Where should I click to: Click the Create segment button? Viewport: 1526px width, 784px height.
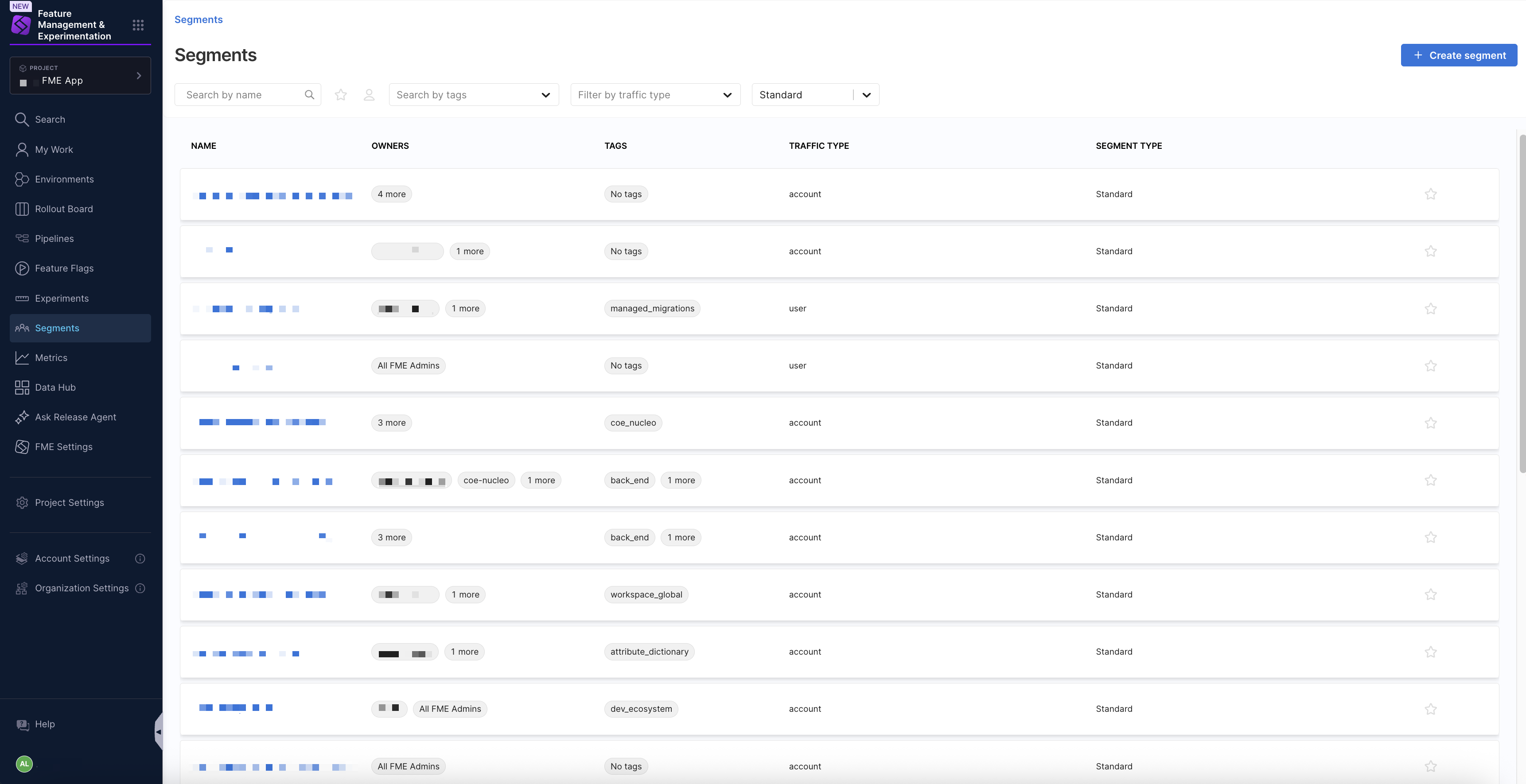(1459, 55)
